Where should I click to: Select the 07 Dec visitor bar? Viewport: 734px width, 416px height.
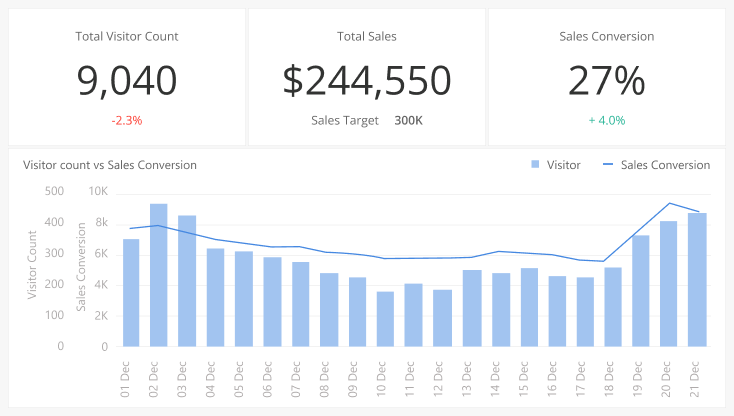pyautogui.click(x=301, y=304)
